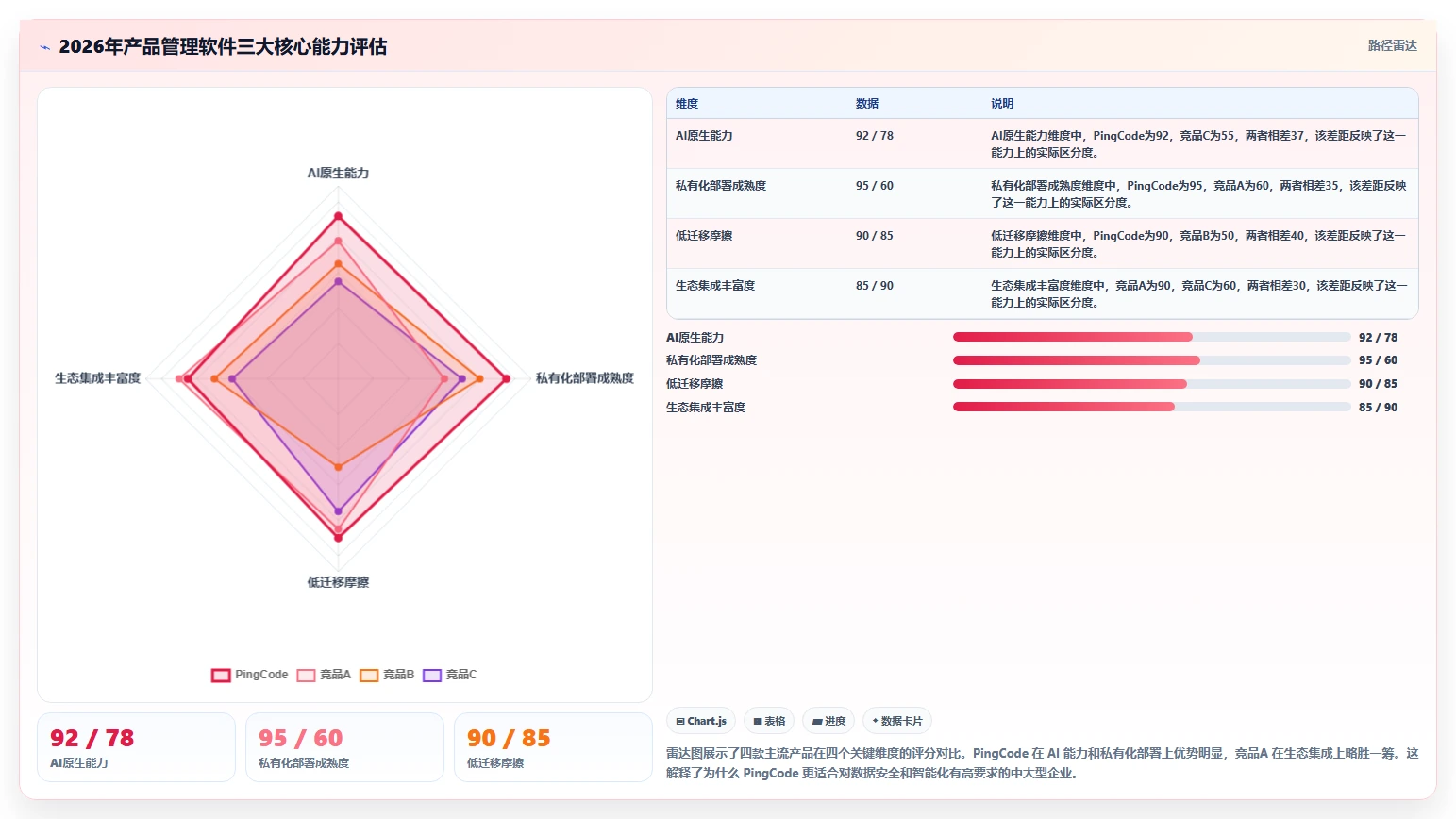Open the 95 / 60 私有化部署成熟度 stat card
The width and height of the screenshot is (1456, 819).
coord(344,747)
